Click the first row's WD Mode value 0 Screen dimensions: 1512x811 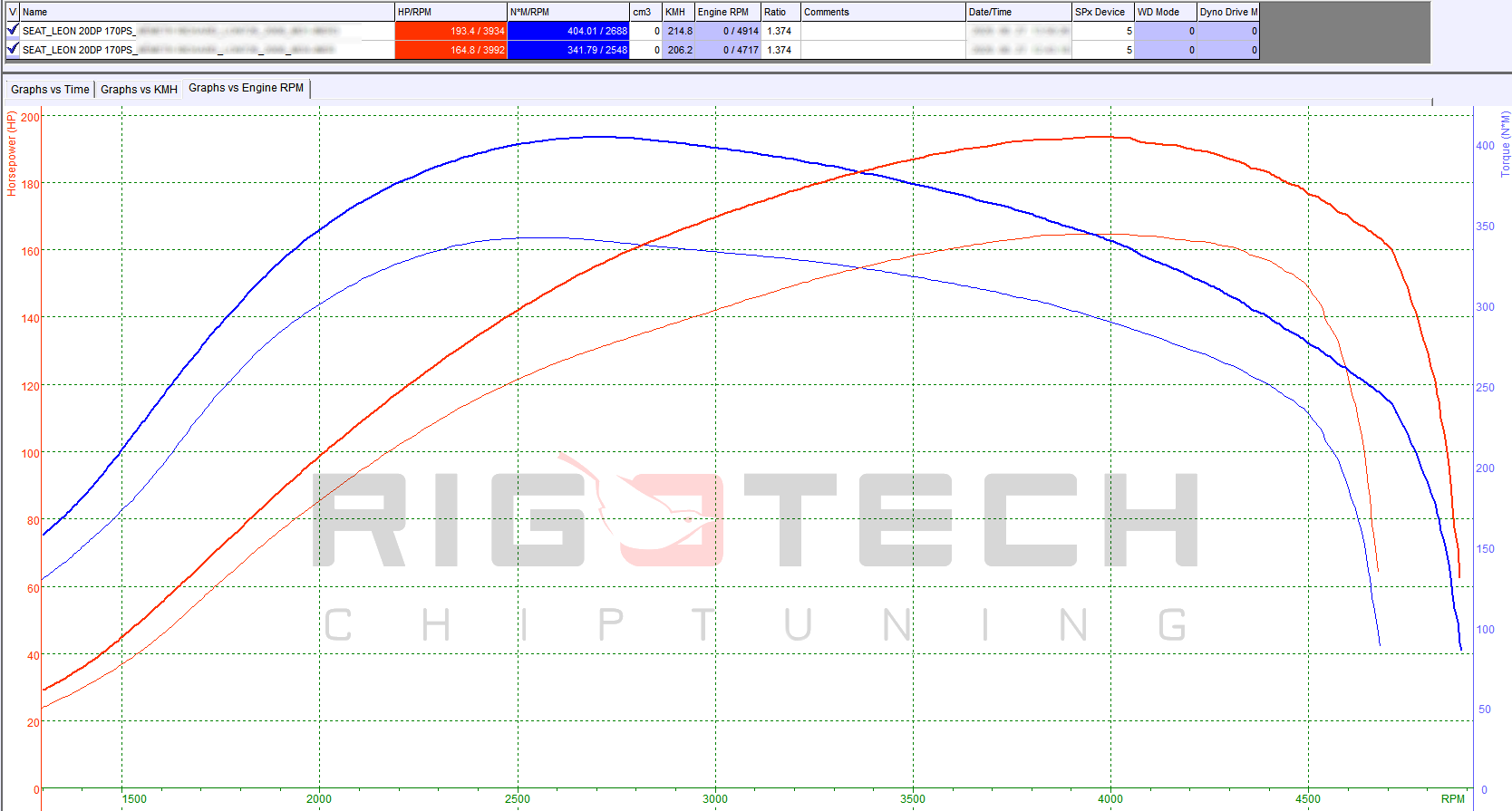point(1166,31)
